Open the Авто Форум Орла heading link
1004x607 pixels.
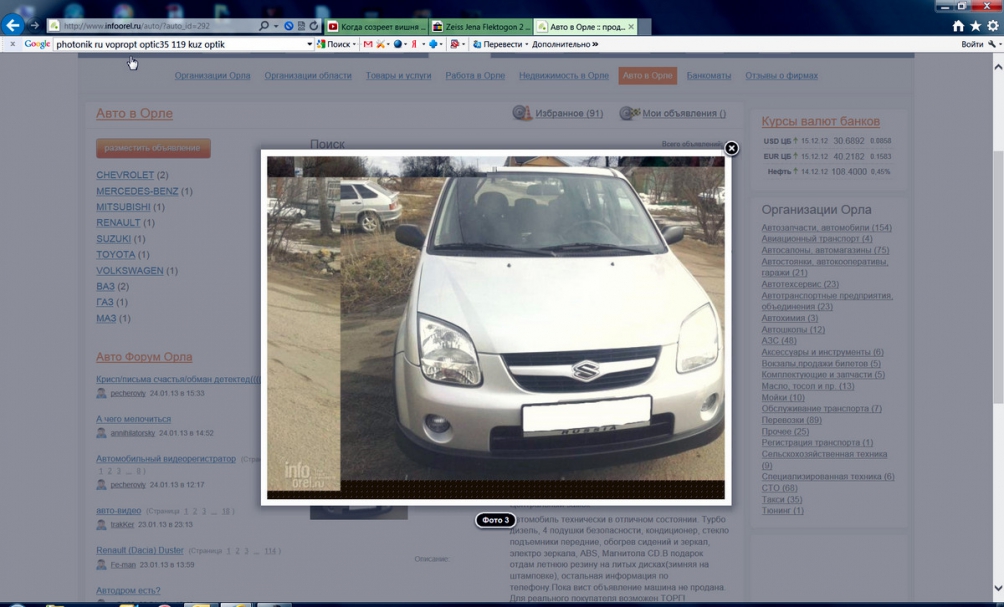(144, 357)
